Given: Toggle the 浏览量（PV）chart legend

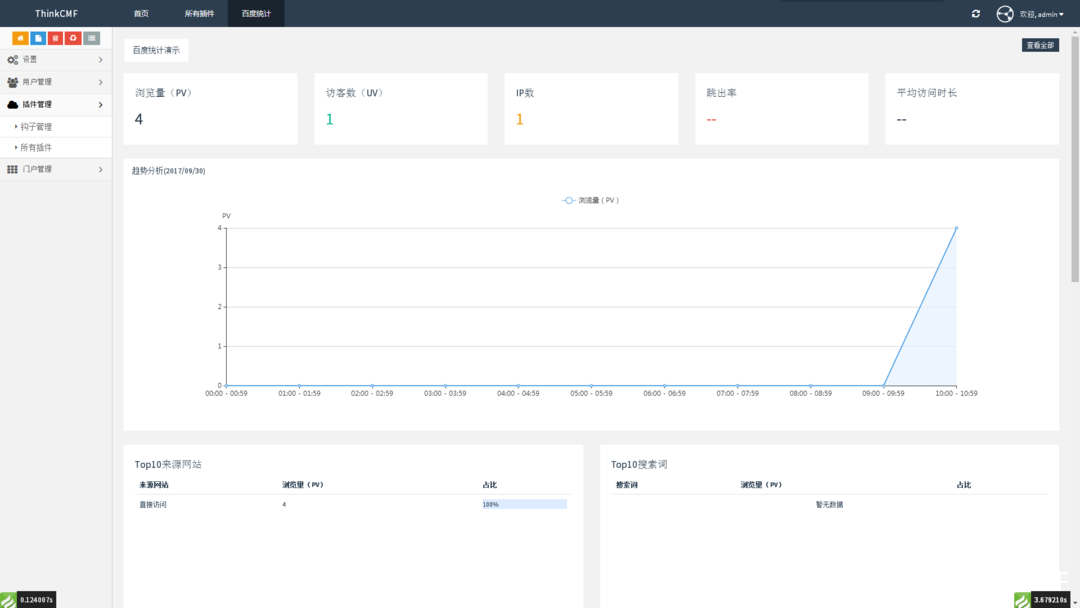Looking at the screenshot, I should pyautogui.click(x=590, y=200).
